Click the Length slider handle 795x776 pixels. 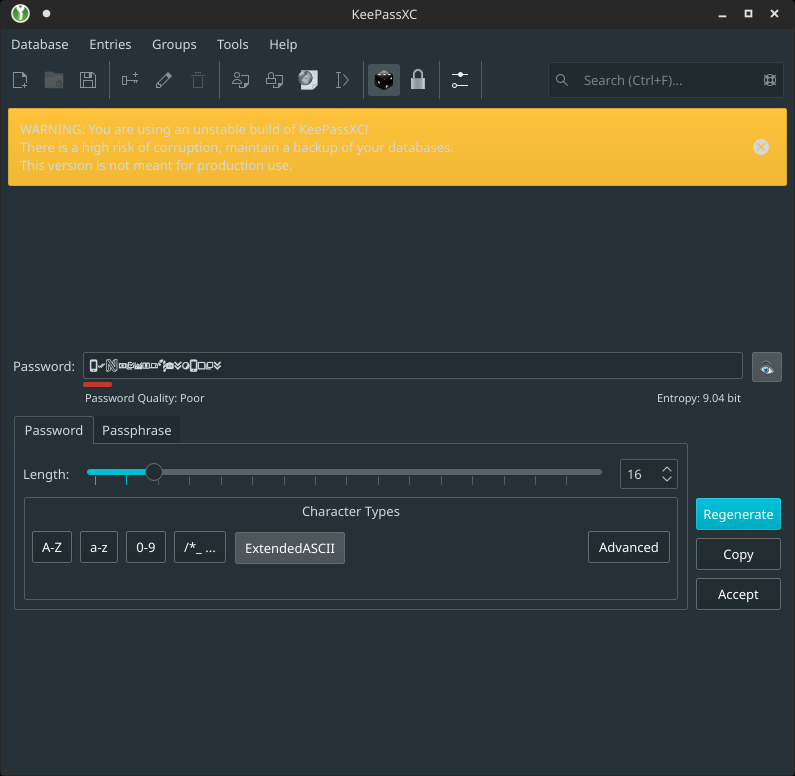154,472
